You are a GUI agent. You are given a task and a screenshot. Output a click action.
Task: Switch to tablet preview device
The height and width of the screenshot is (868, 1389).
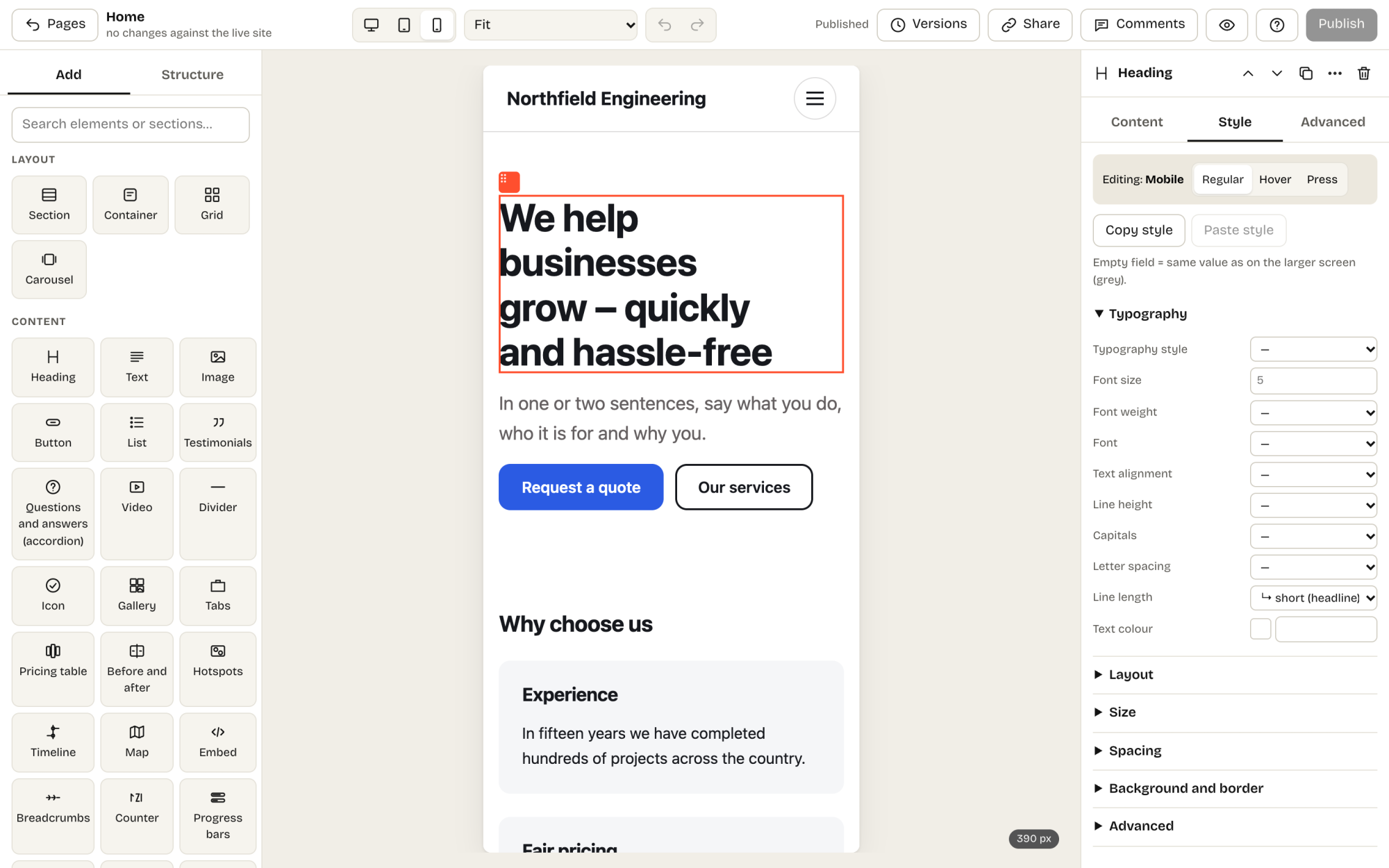404,25
